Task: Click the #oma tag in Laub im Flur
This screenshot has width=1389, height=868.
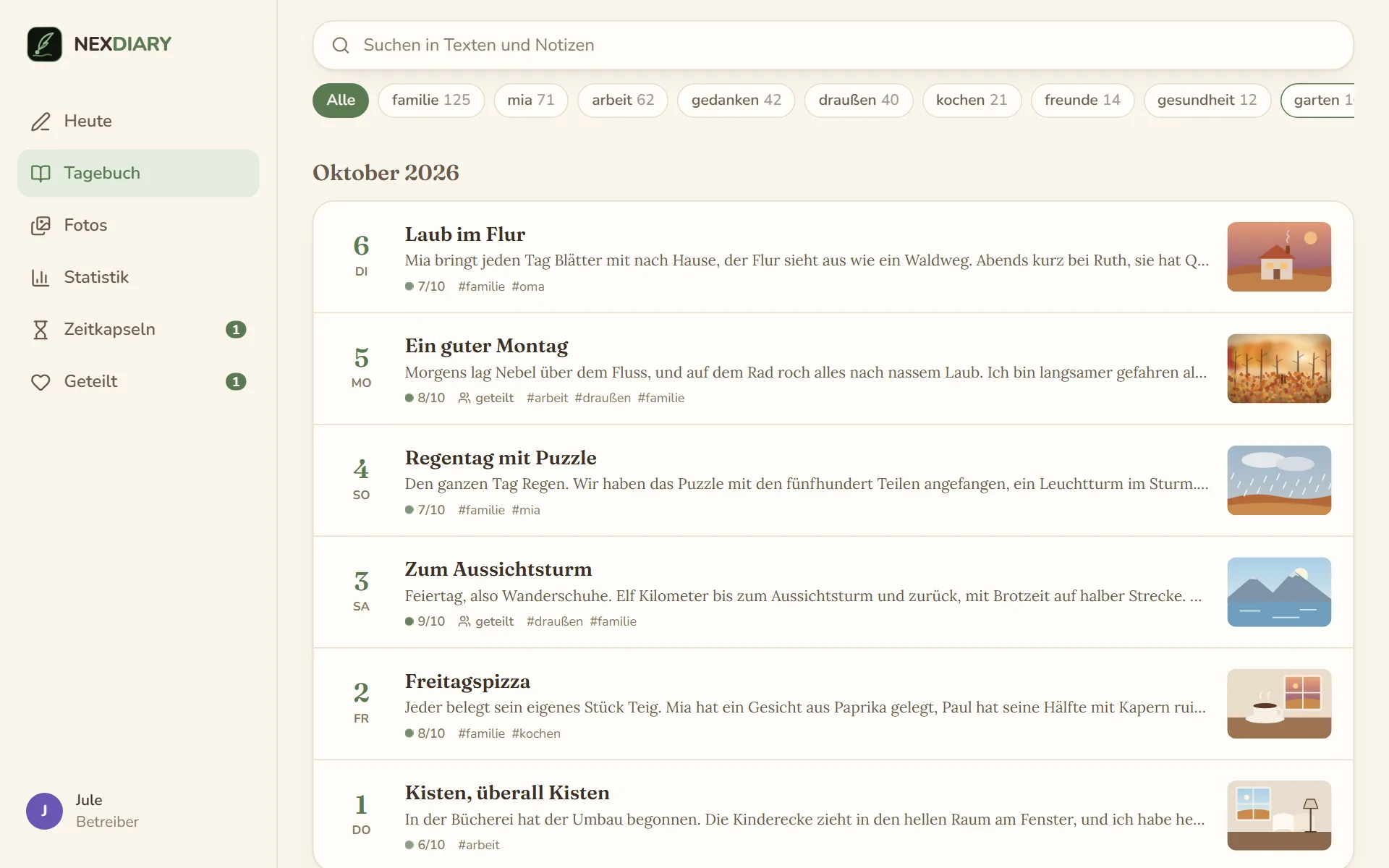Action: click(x=528, y=286)
